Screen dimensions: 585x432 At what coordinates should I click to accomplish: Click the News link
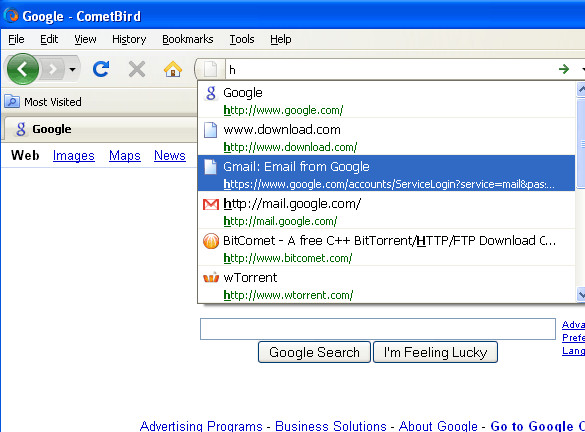pos(170,156)
